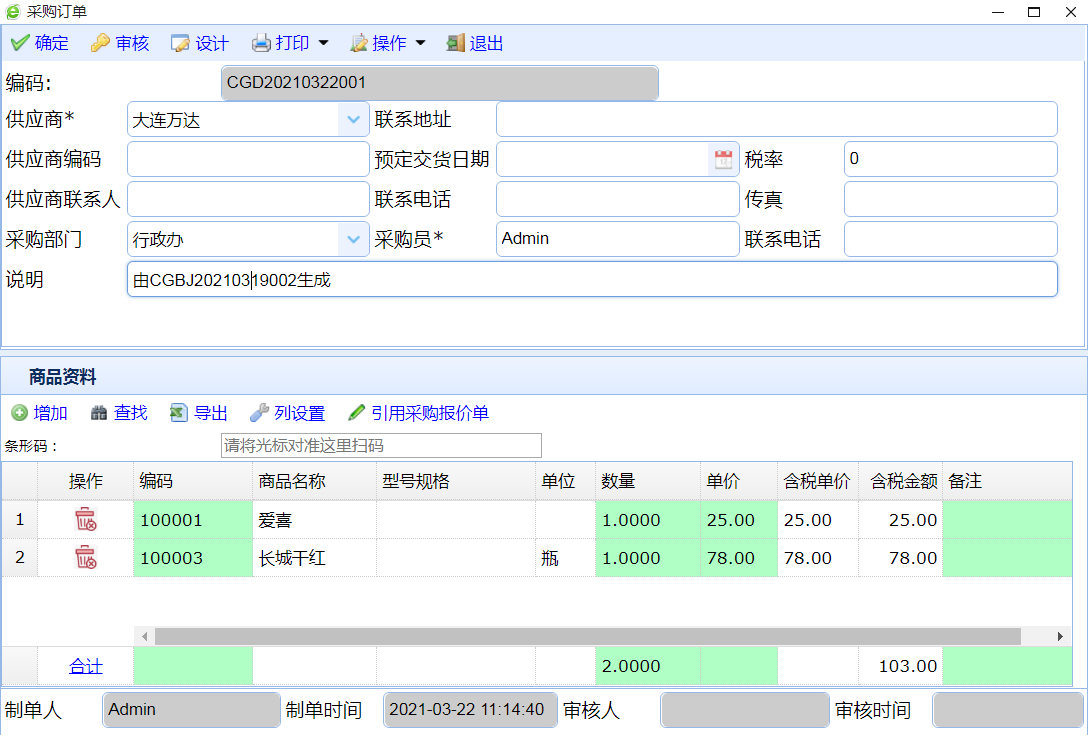Open the 查找 search tool
The height and width of the screenshot is (740, 1089).
coord(99,413)
